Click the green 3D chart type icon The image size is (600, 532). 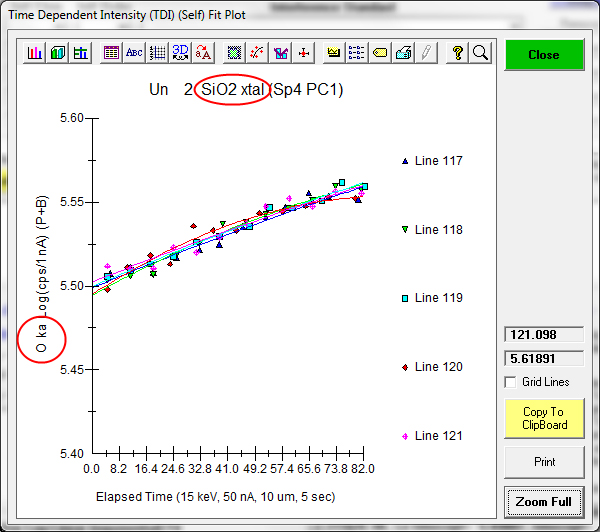coord(58,53)
